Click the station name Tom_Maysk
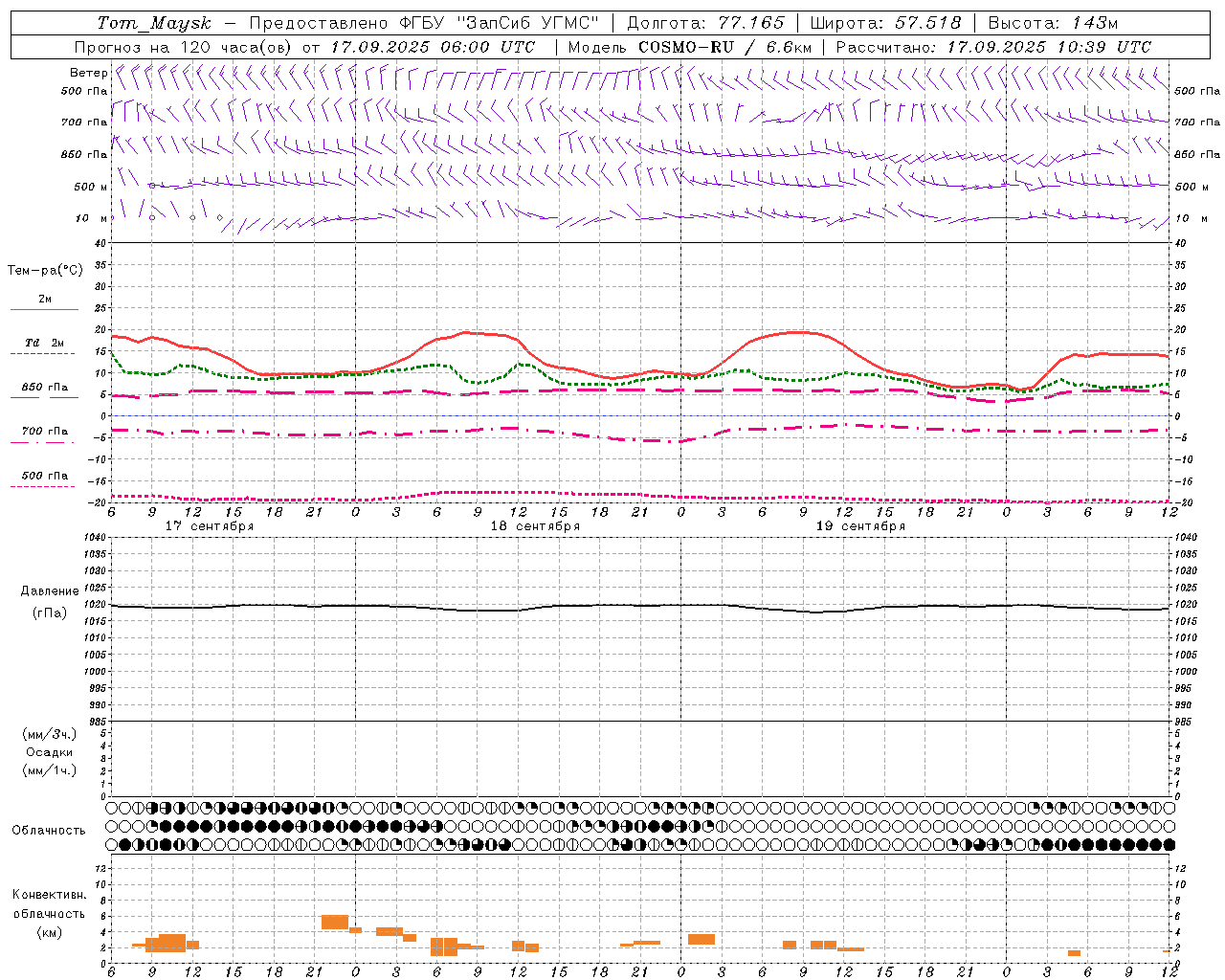Viewport: 1225px width, 980px height. click(x=154, y=23)
